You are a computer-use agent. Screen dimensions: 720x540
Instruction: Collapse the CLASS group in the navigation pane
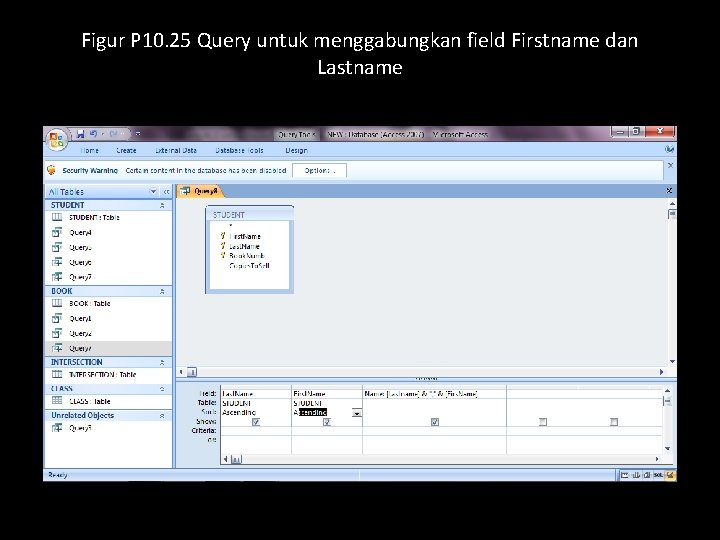162,389
